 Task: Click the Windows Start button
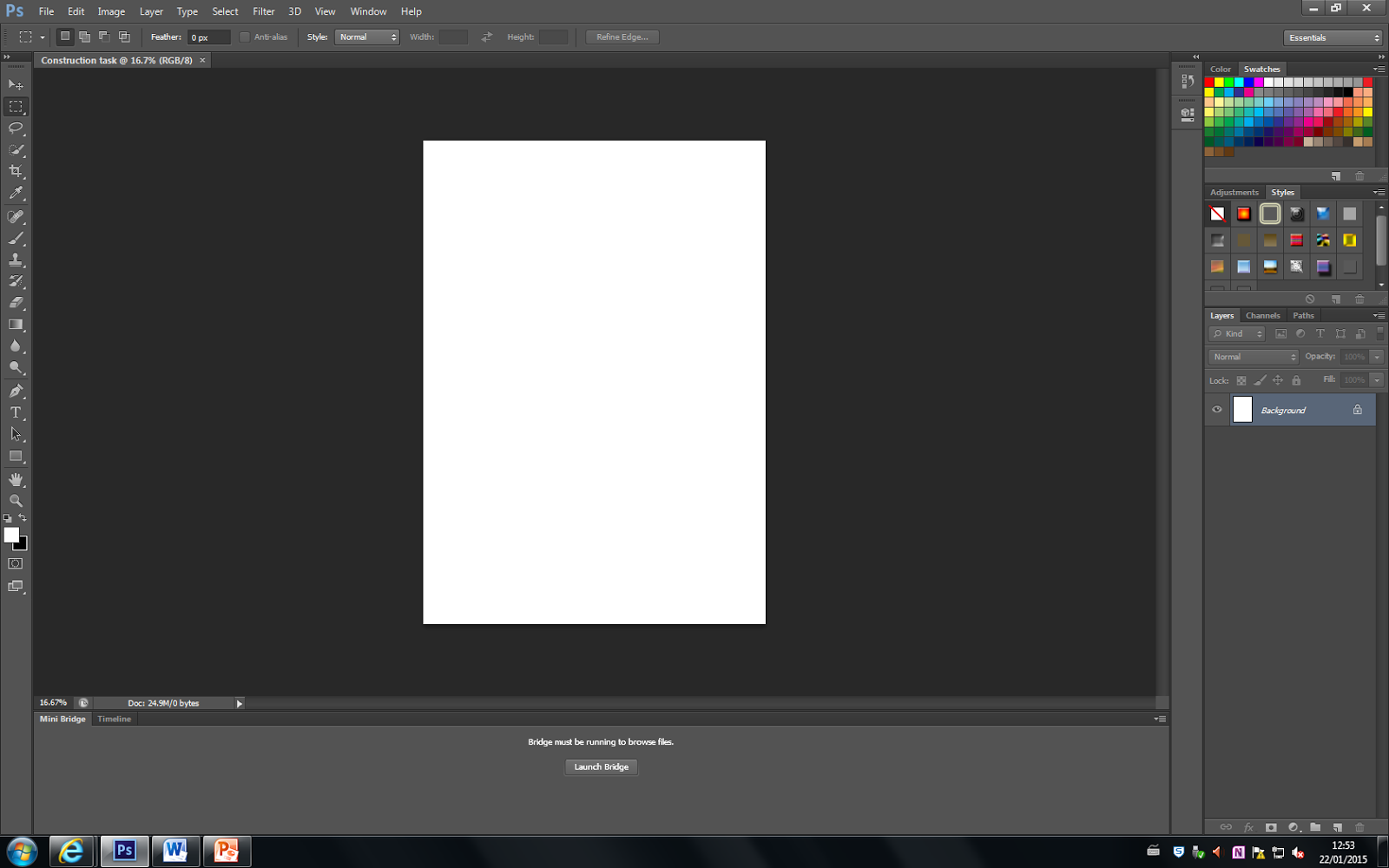(x=22, y=851)
